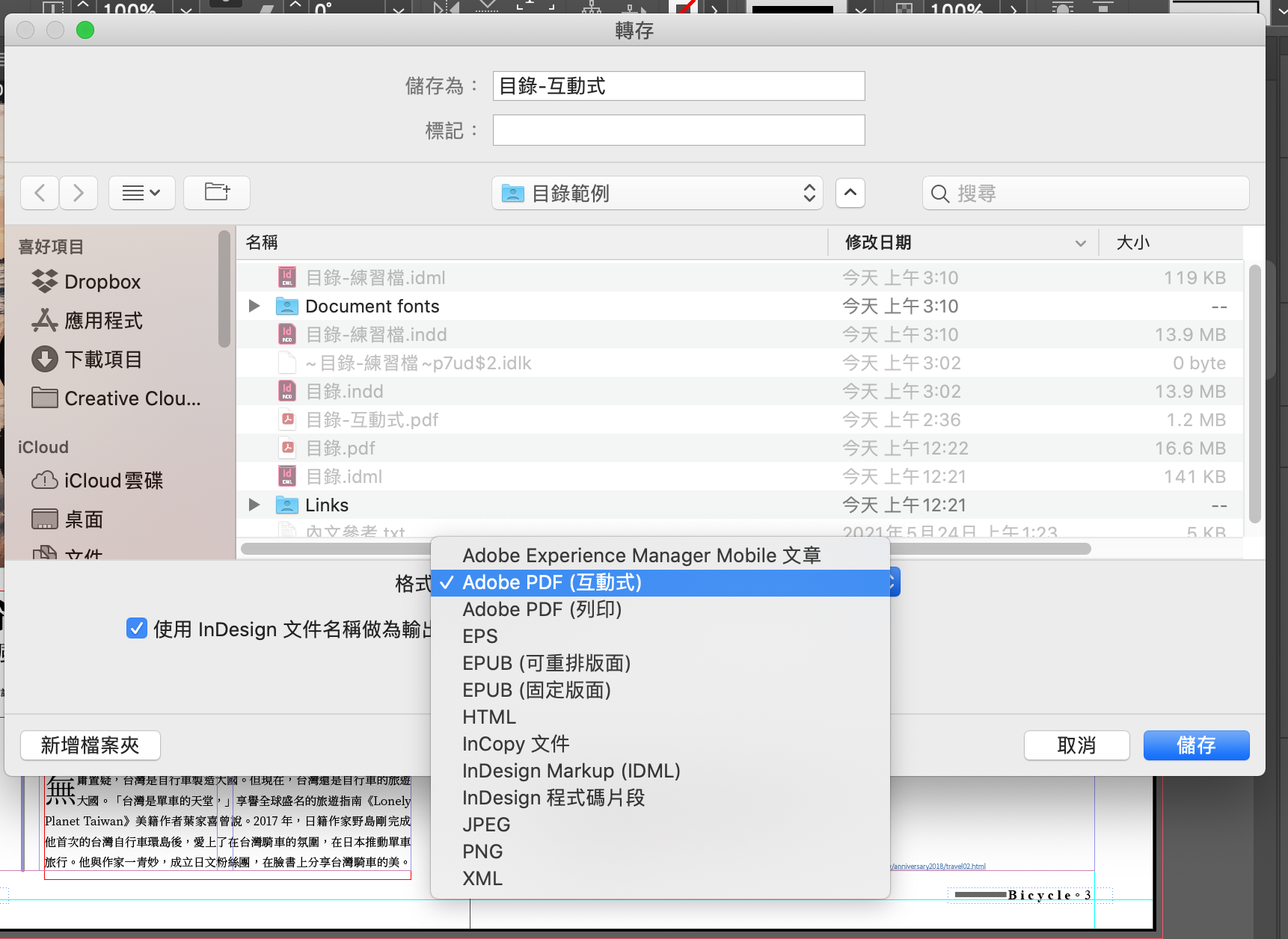Click the 標記 tags input field

click(678, 130)
